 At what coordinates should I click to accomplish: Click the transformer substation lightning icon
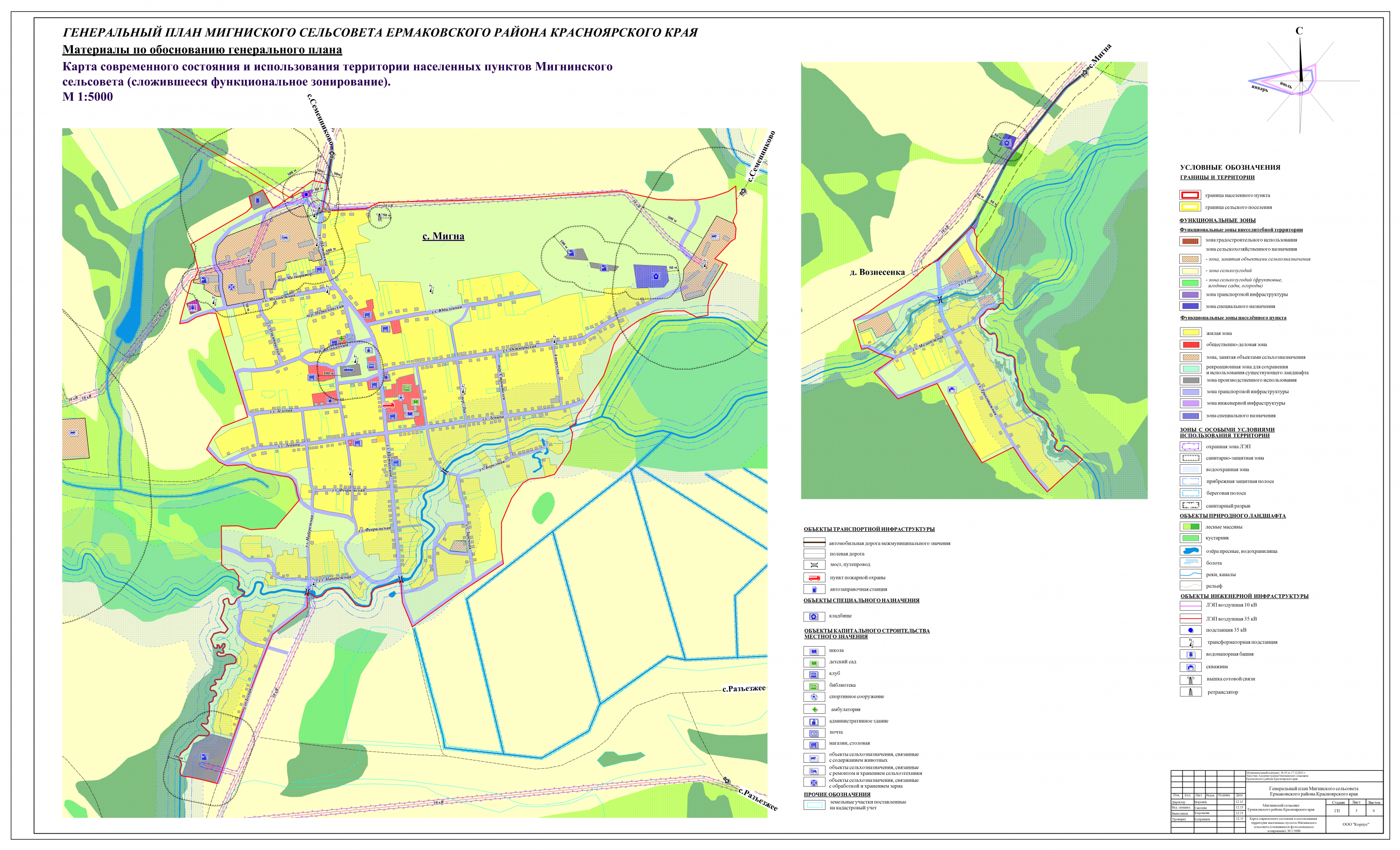1190,642
